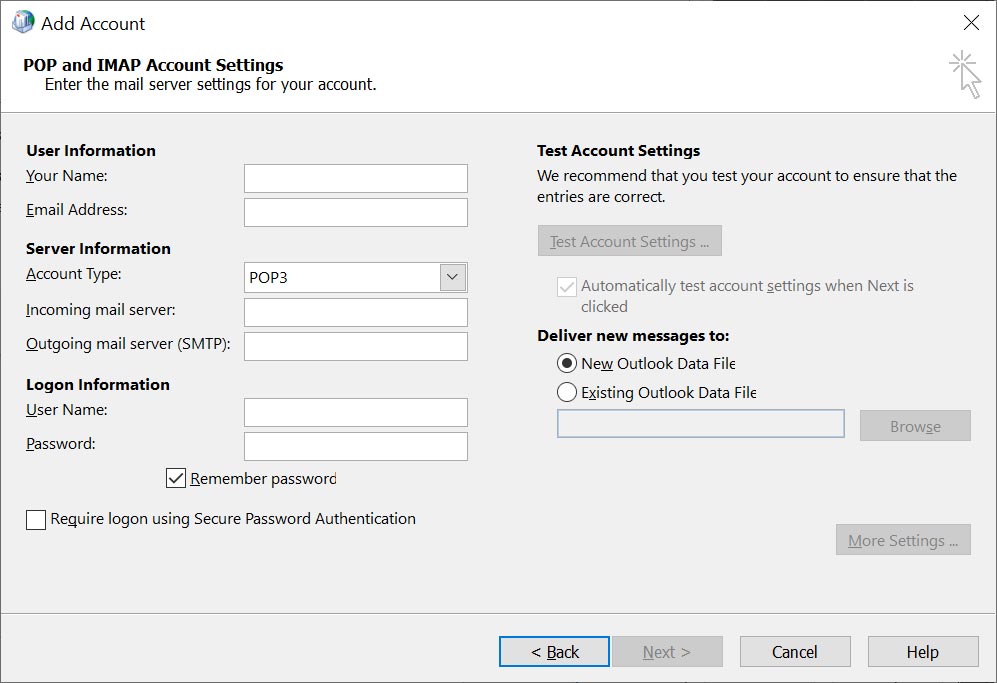Focus the User Name input box
This screenshot has width=997, height=683.
[x=355, y=412]
